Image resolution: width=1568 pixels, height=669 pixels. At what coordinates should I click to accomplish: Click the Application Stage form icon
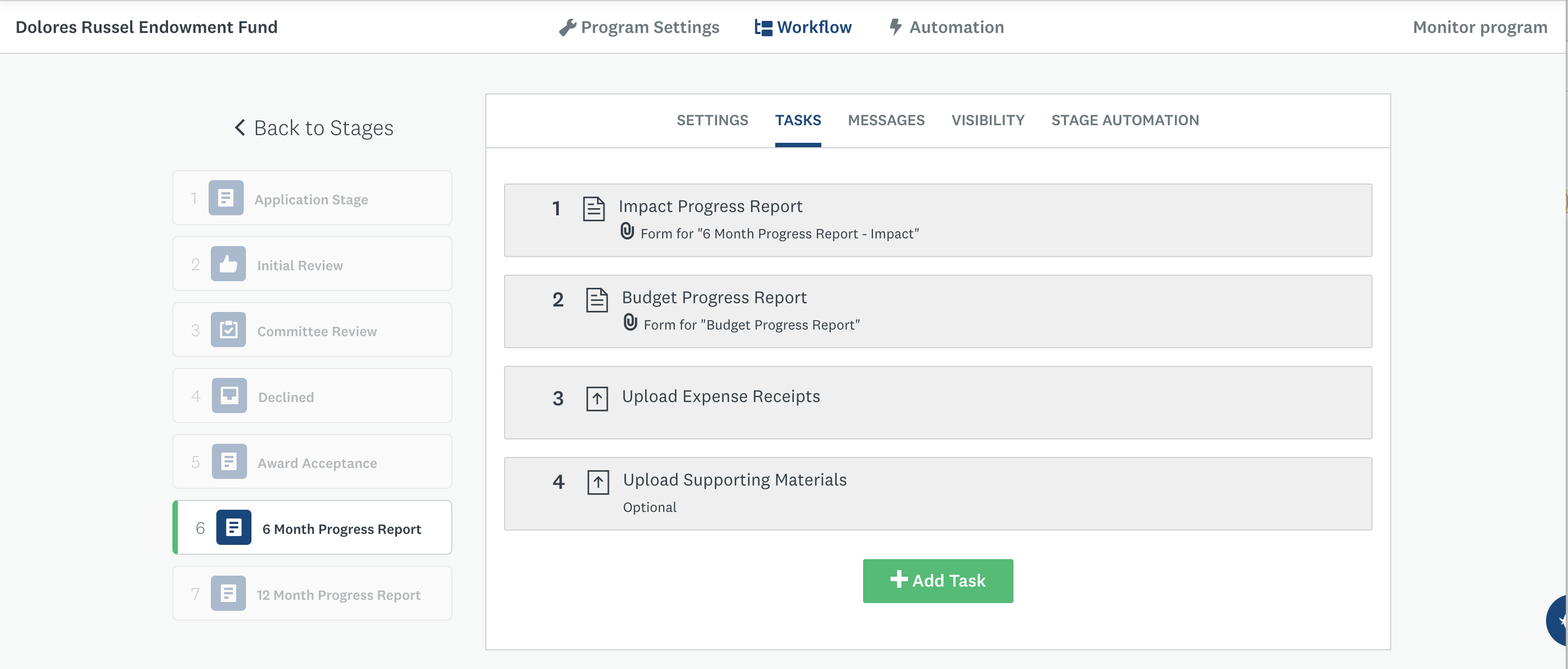[226, 198]
